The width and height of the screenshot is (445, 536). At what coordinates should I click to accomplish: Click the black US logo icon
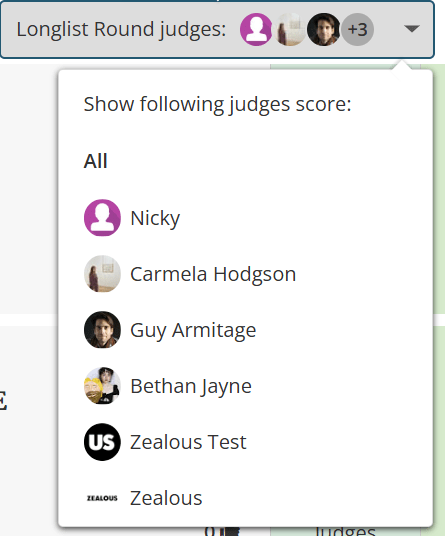click(102, 442)
